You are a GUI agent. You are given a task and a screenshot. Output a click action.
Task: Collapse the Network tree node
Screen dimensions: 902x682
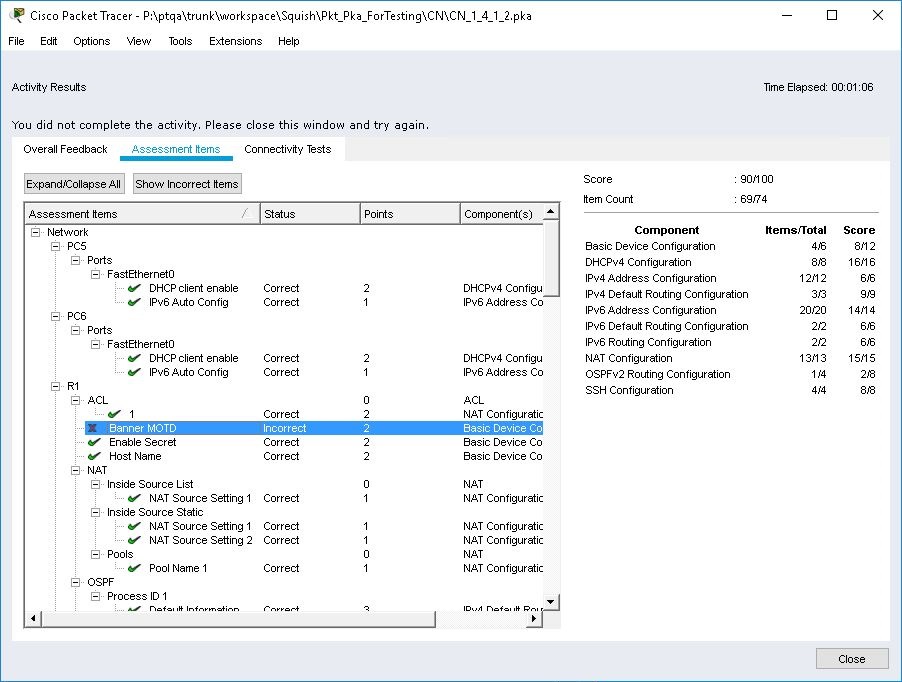[x=36, y=232]
